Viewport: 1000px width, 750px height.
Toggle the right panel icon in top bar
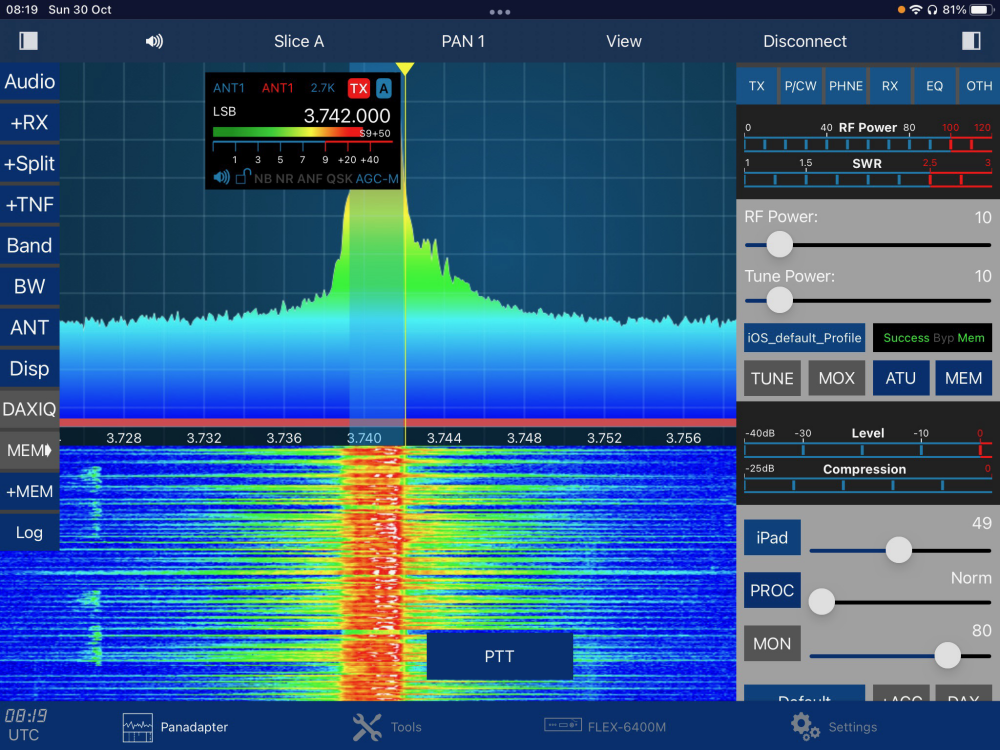pos(971,41)
